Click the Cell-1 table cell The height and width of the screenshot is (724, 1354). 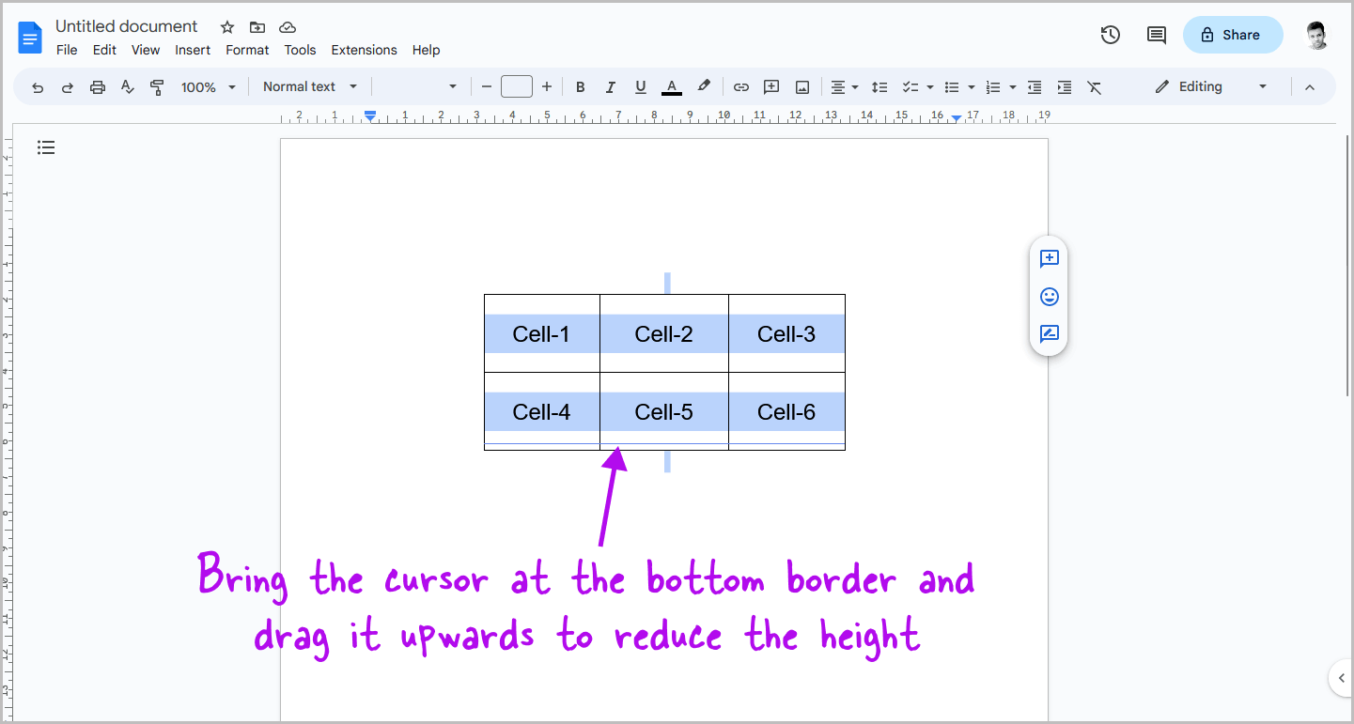click(541, 334)
